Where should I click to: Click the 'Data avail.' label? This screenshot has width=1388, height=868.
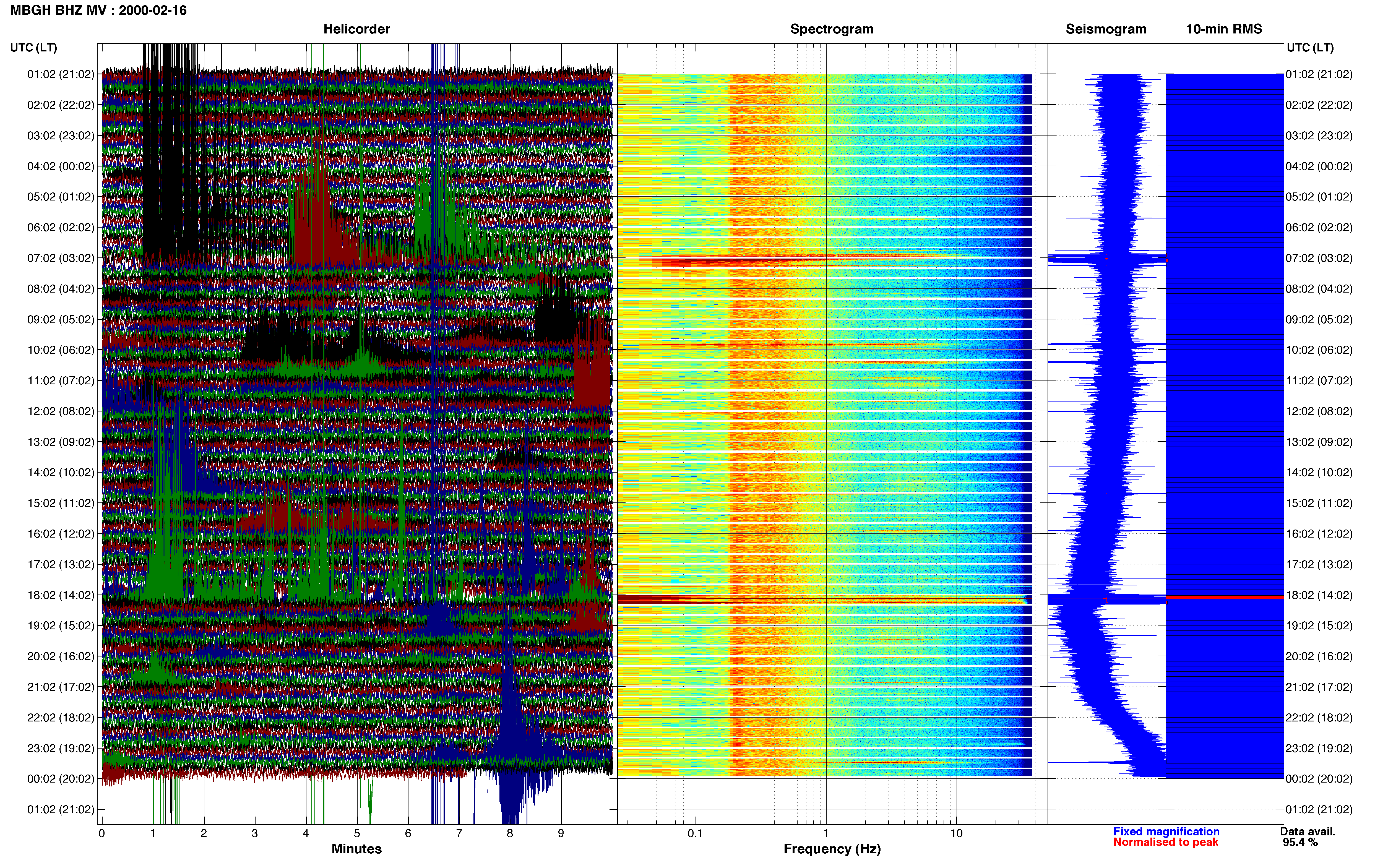[x=1308, y=831]
